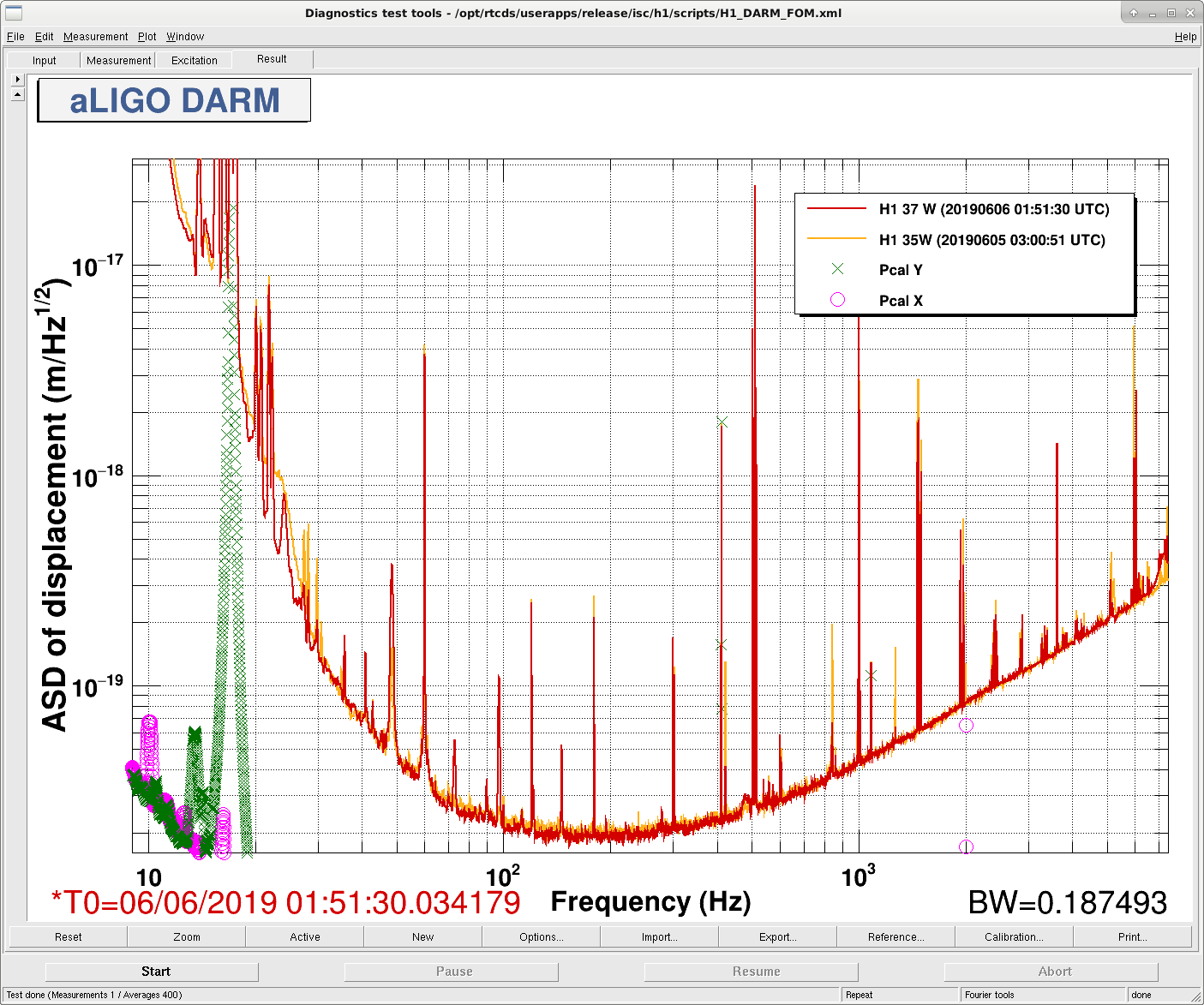Open the Plot menu
This screenshot has width=1204, height=1005.
(x=147, y=37)
